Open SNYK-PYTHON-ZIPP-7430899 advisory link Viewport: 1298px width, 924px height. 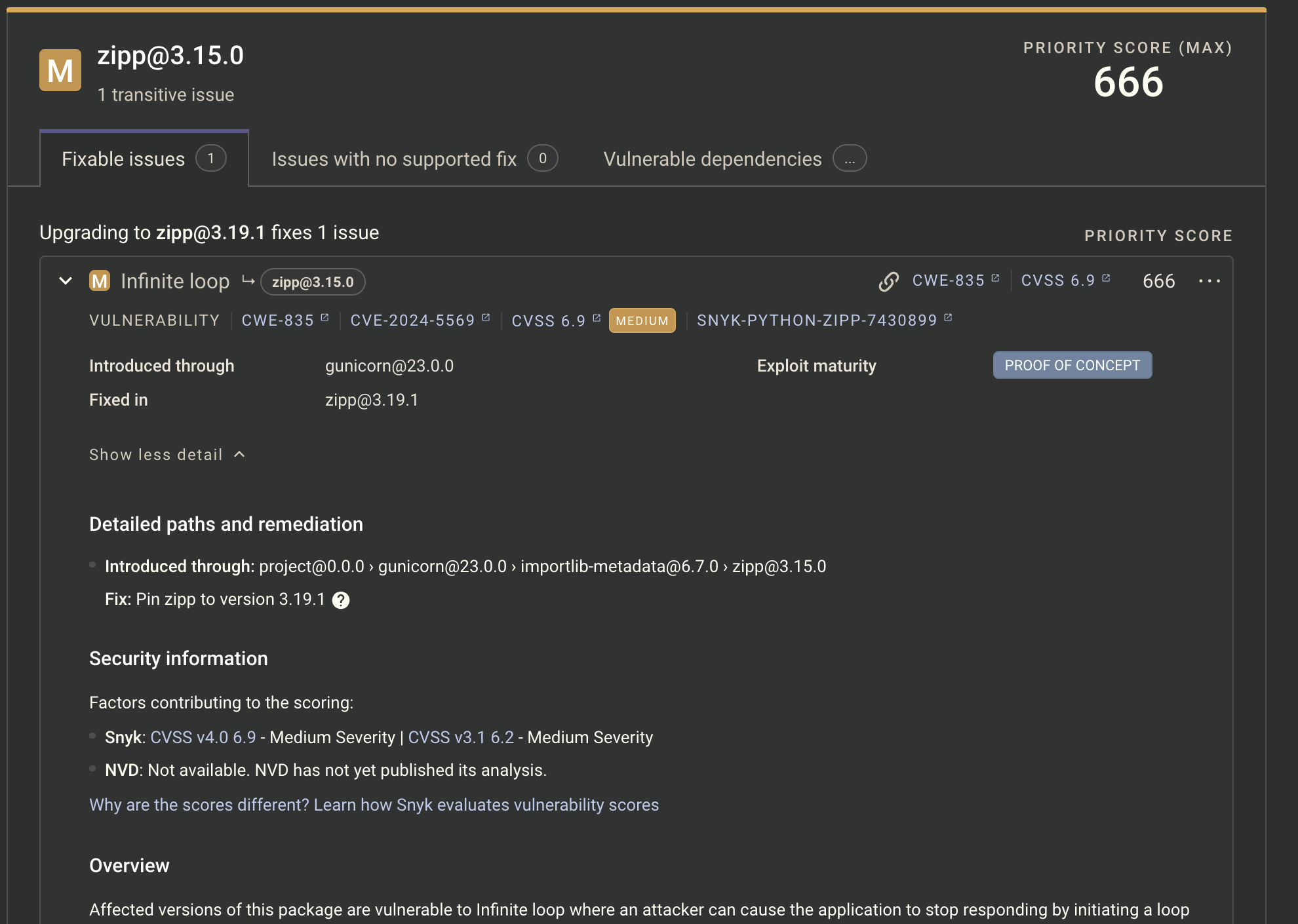[x=824, y=320]
